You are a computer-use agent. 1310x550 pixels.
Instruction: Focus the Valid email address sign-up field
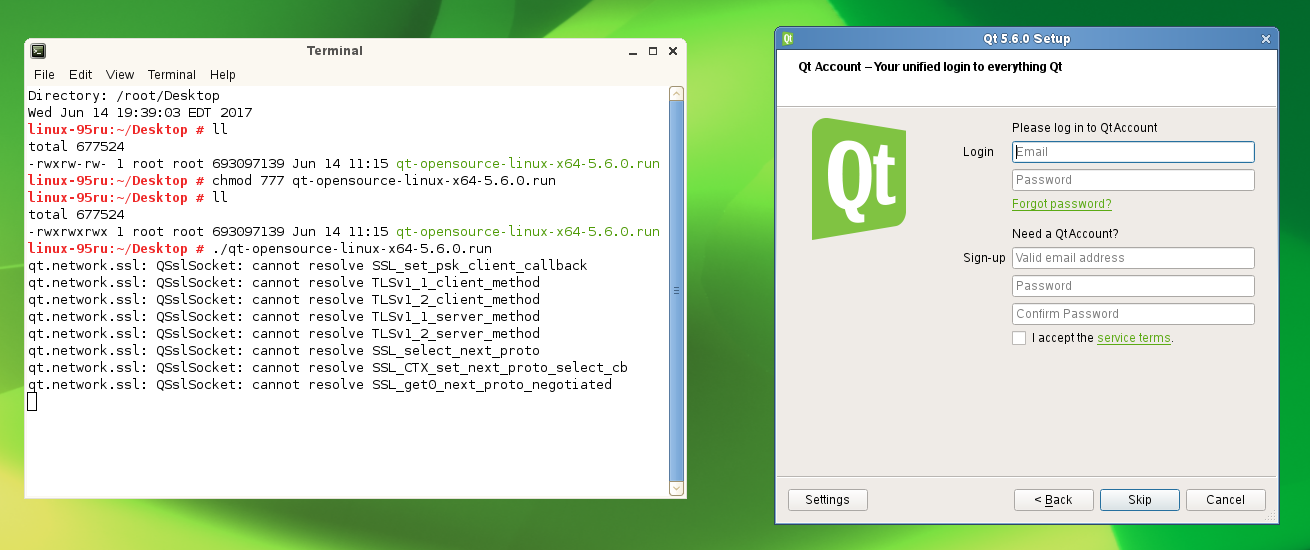[x=1133, y=258]
